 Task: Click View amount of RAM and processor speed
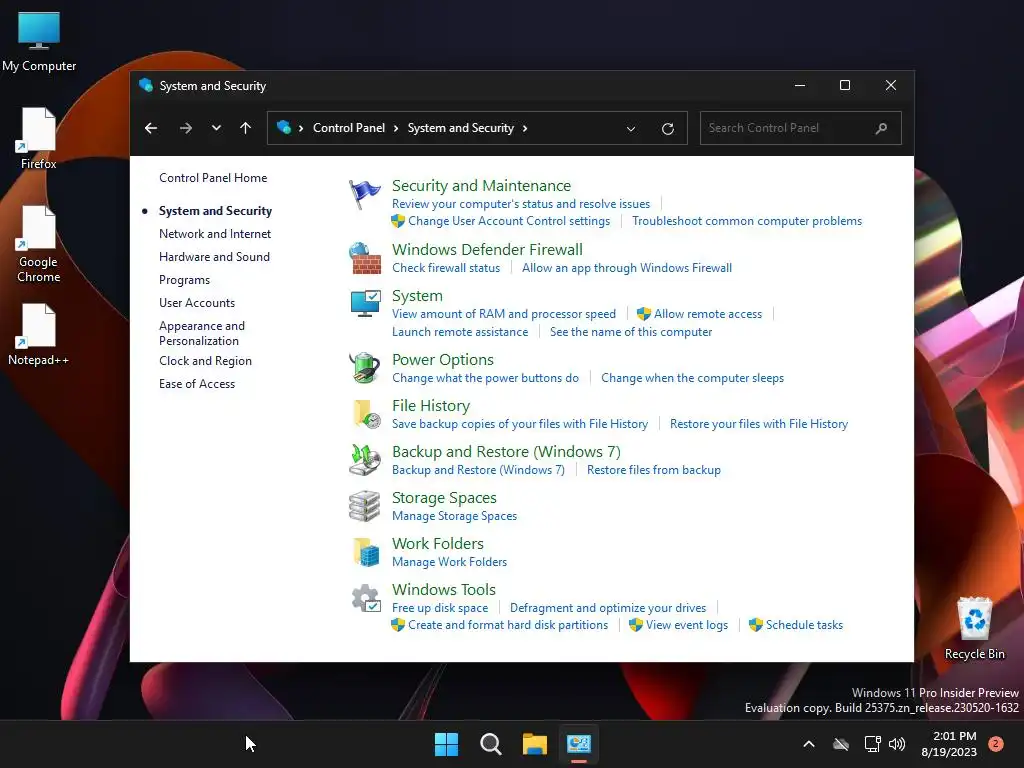[x=504, y=314]
